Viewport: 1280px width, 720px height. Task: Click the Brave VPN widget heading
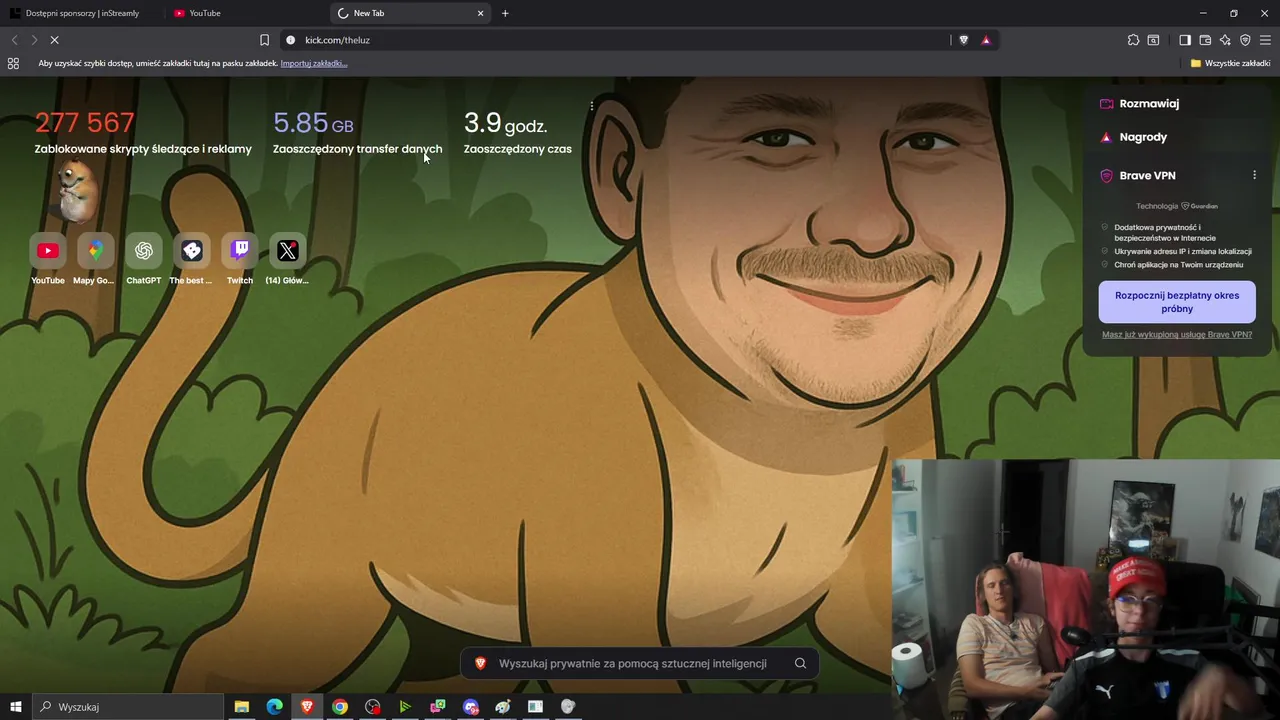(x=1147, y=175)
